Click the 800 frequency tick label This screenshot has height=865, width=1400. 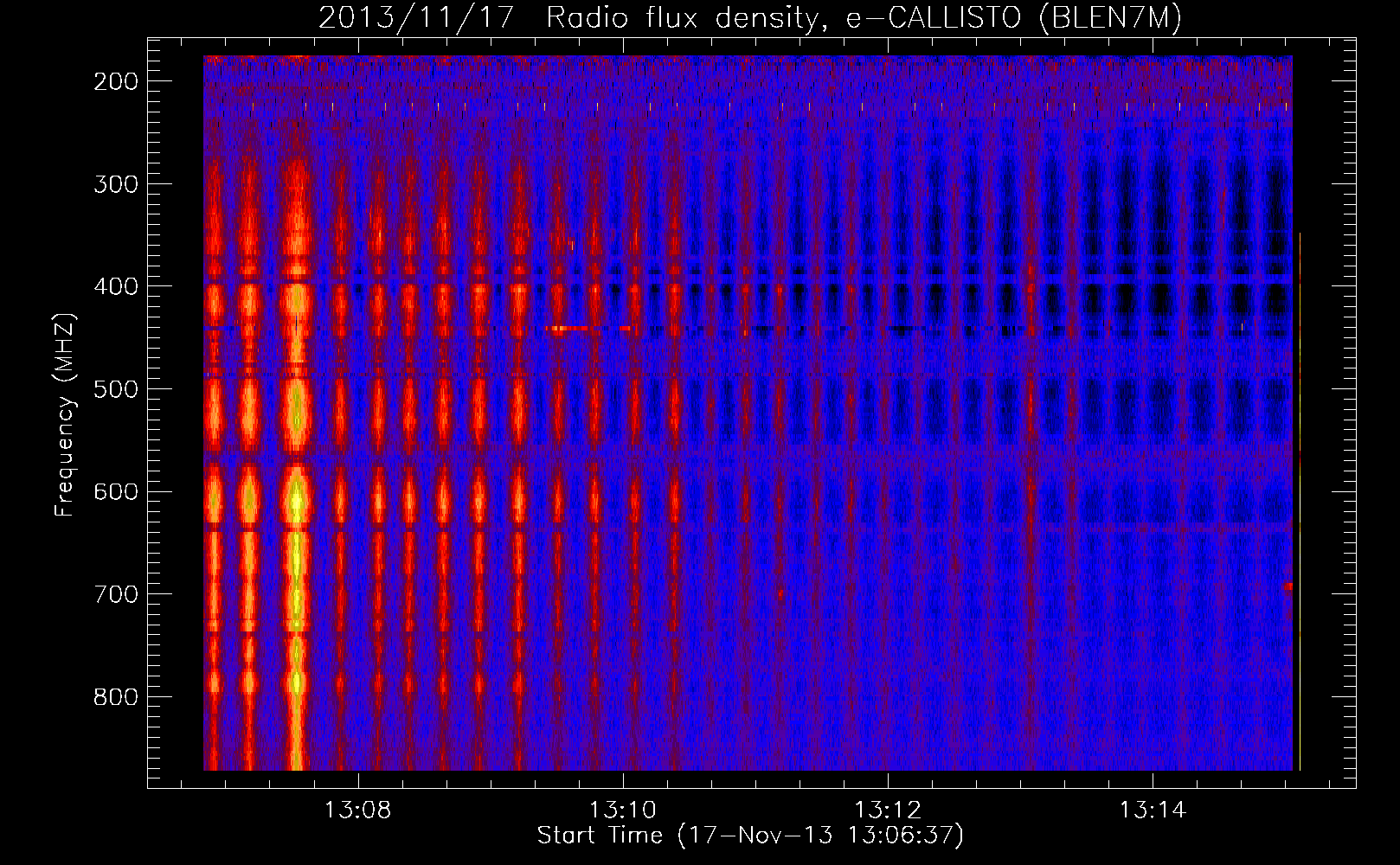pos(115,697)
